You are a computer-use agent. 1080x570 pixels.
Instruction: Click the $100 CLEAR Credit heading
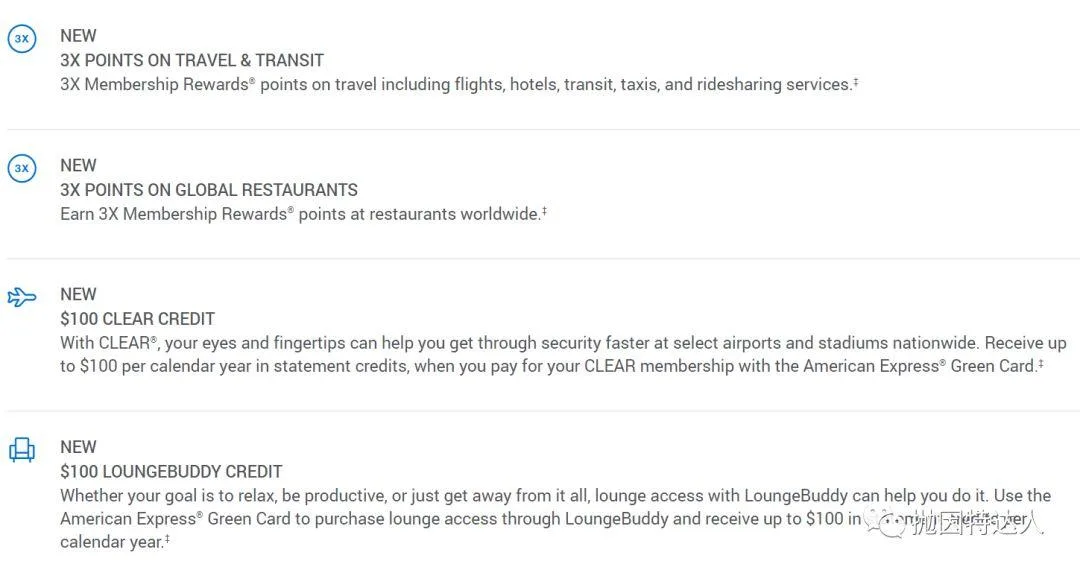coord(137,318)
